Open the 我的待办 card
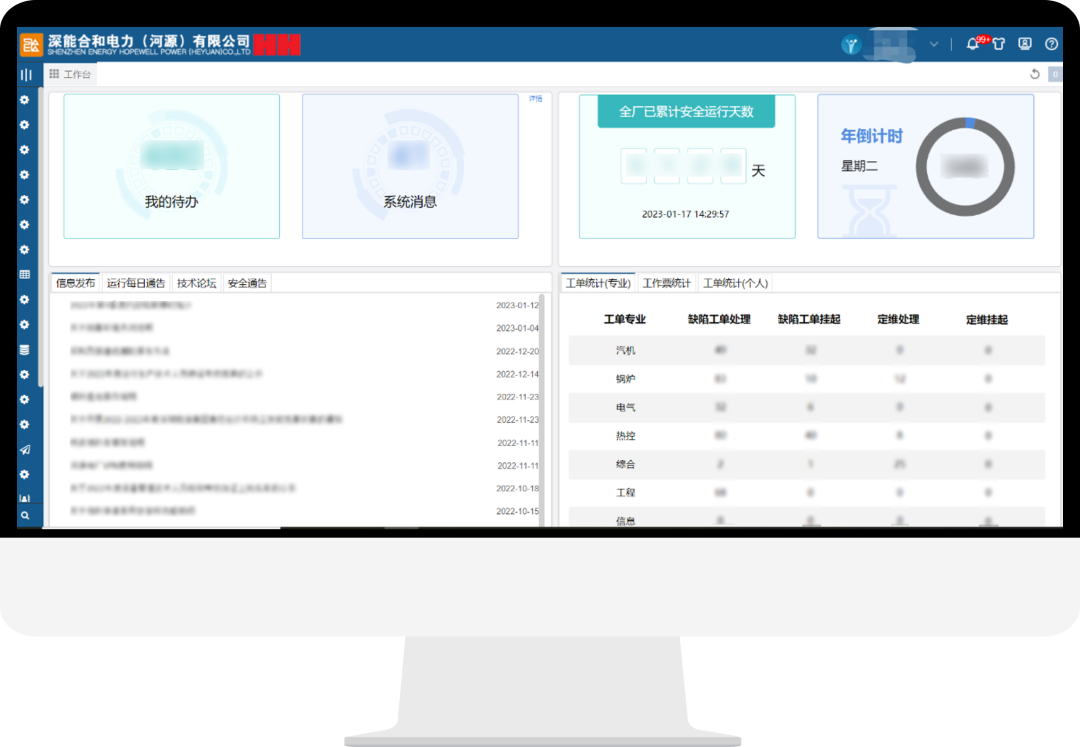 coord(171,167)
